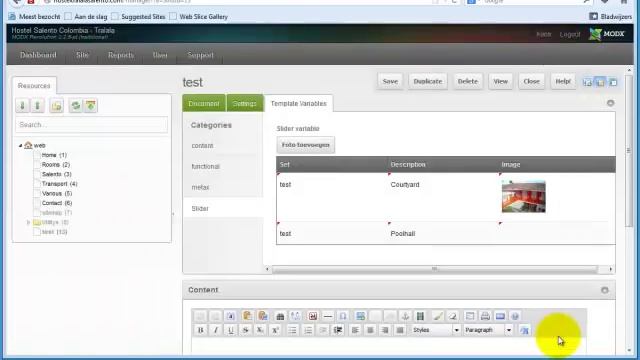The height and width of the screenshot is (360, 640).
Task: Open the Paragraph format dropdown
Action: pyautogui.click(x=488, y=330)
